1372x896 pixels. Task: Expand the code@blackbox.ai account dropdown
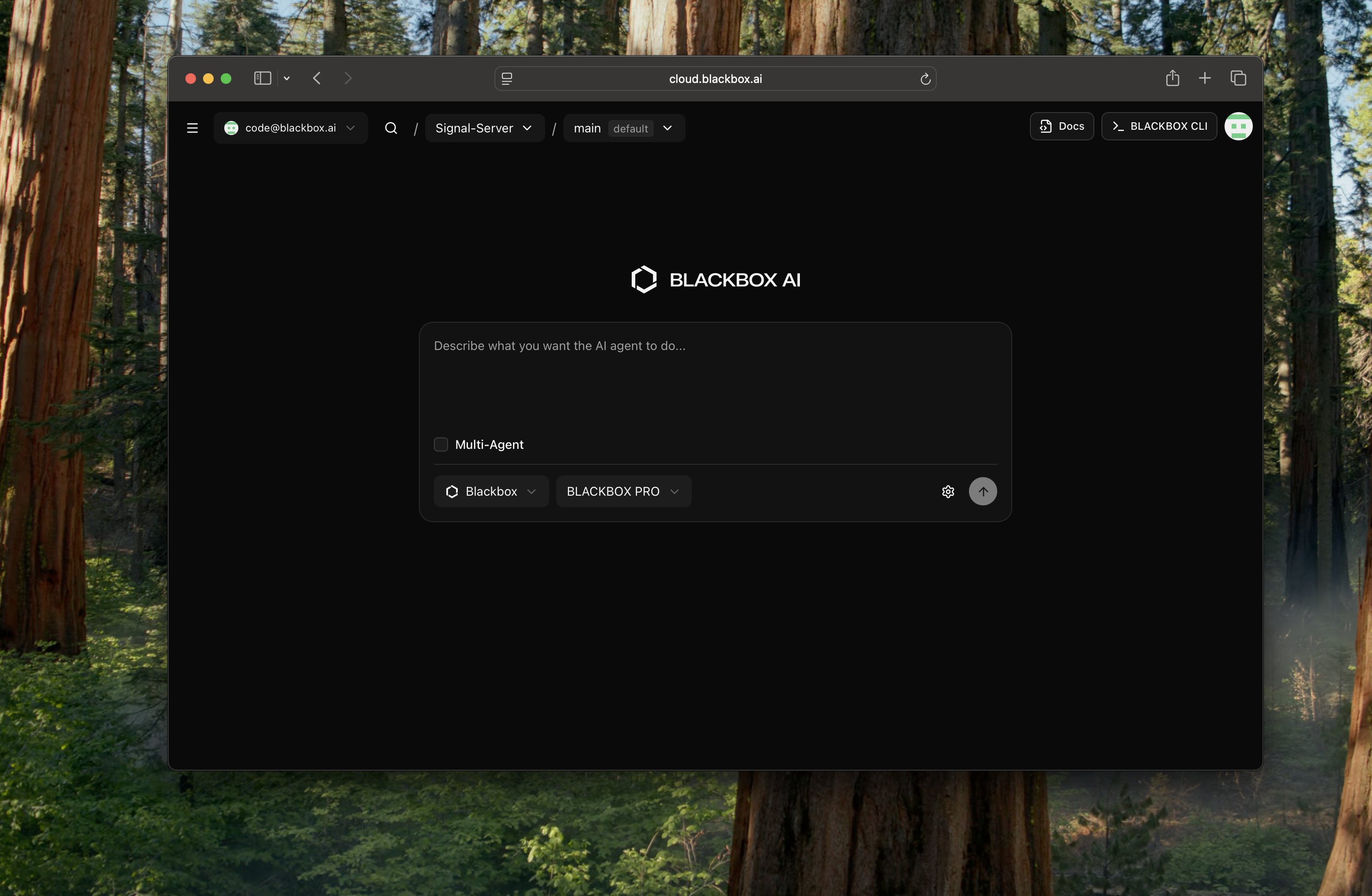[x=290, y=128]
